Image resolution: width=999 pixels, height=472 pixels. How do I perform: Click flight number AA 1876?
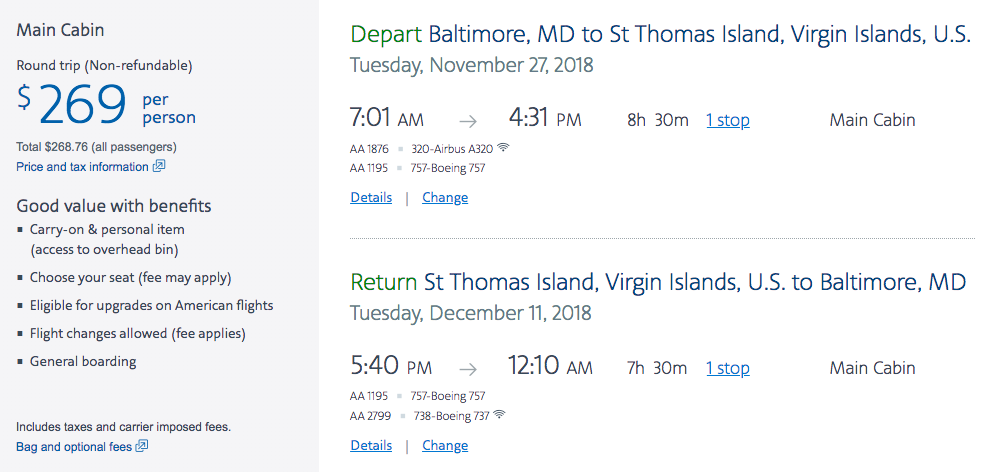(369, 149)
